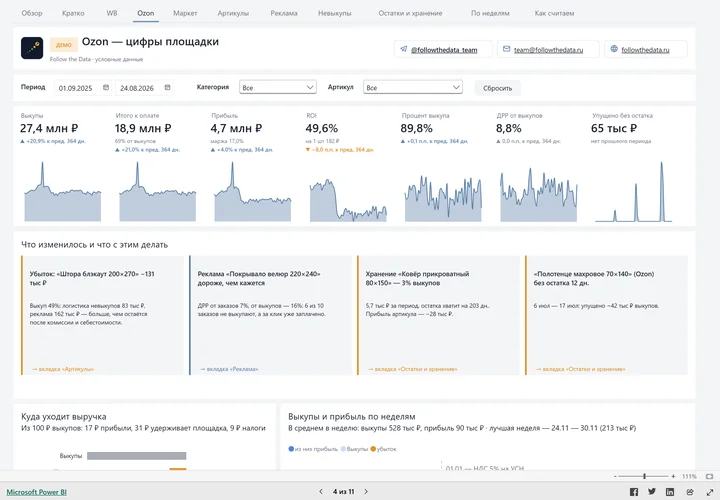Click the Выкупы legend marker
The image size is (720, 500).
pos(343,449)
